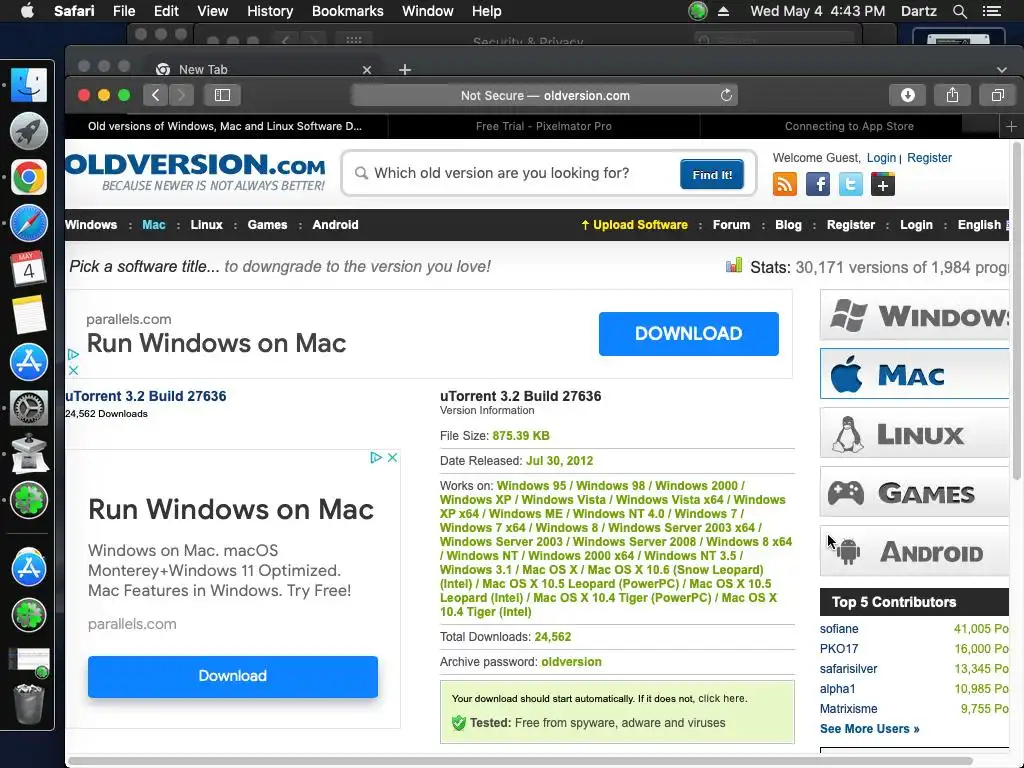Open the Blog nav link
The width and height of the screenshot is (1024, 768).
point(788,225)
